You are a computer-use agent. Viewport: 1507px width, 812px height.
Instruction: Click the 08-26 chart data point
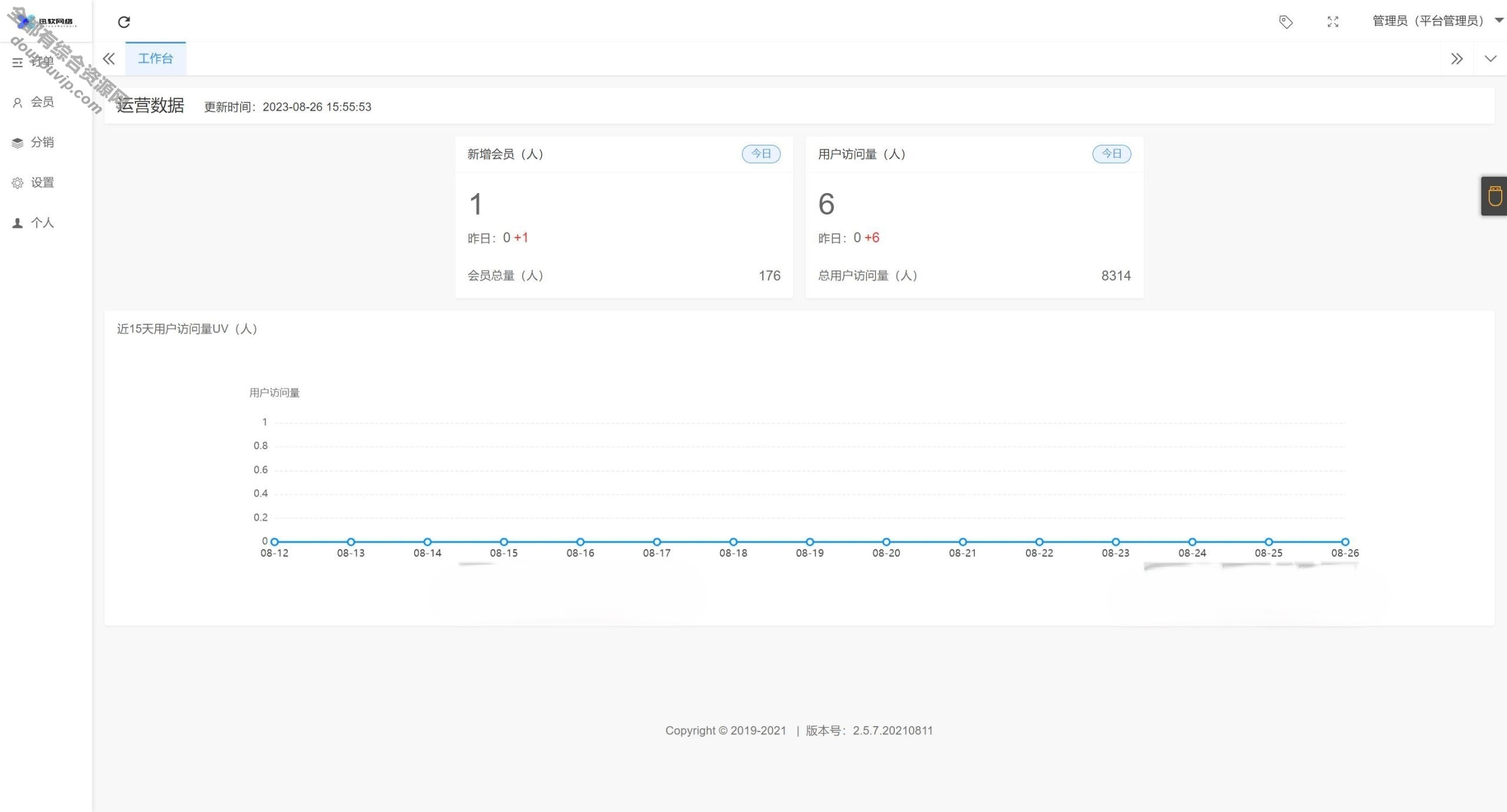click(x=1345, y=541)
